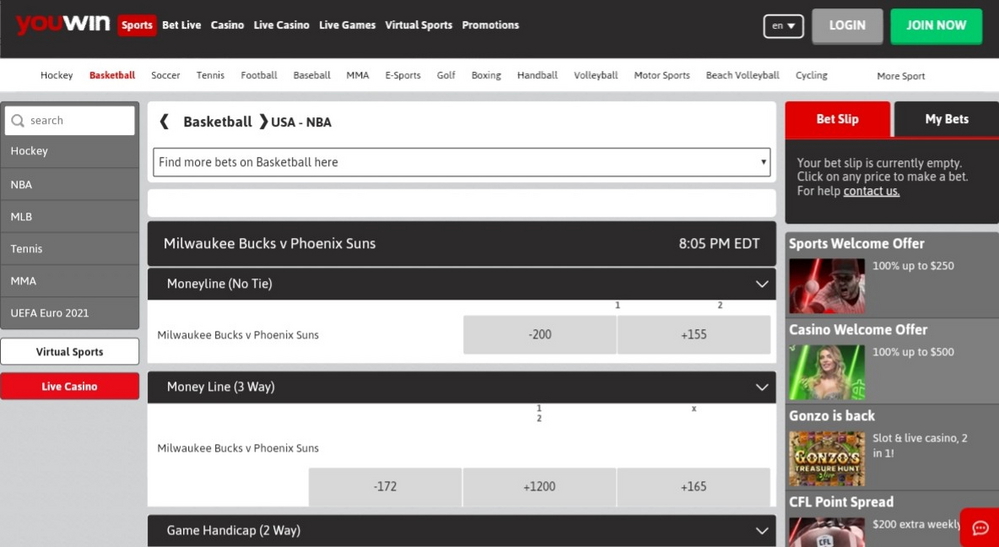This screenshot has width=999, height=547.
Task: Click the youwin logo
Action: coord(62,24)
